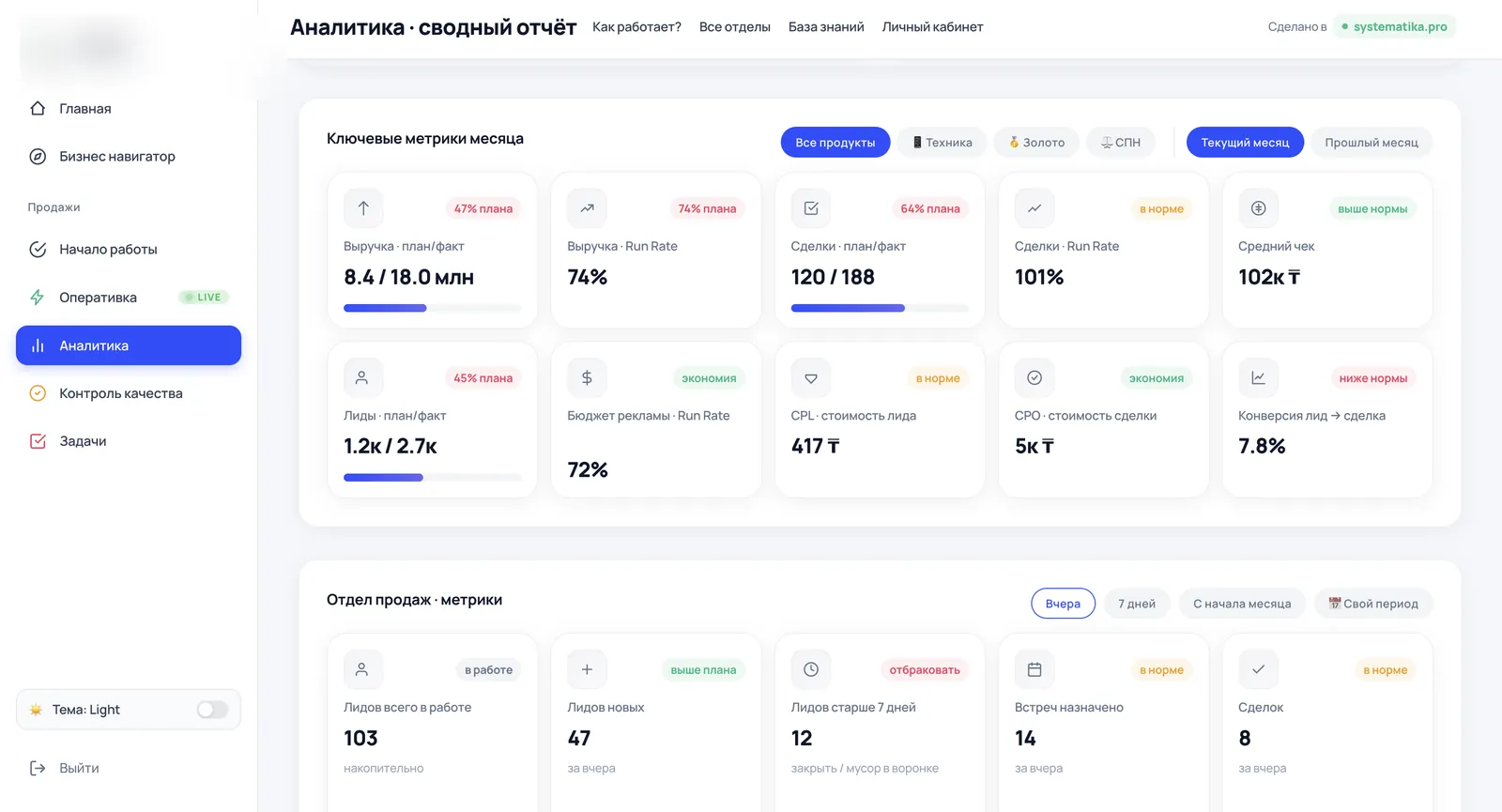The height and width of the screenshot is (812, 1502).
Task: Click the Выручка план/факт arrow icon
Action: pyautogui.click(x=363, y=208)
